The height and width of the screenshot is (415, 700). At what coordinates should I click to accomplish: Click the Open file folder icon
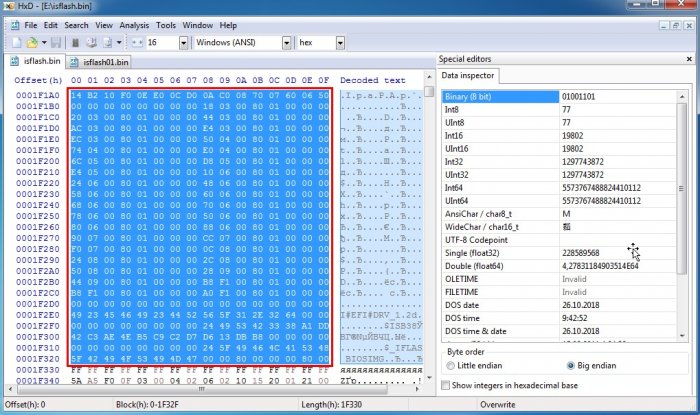tap(32, 42)
